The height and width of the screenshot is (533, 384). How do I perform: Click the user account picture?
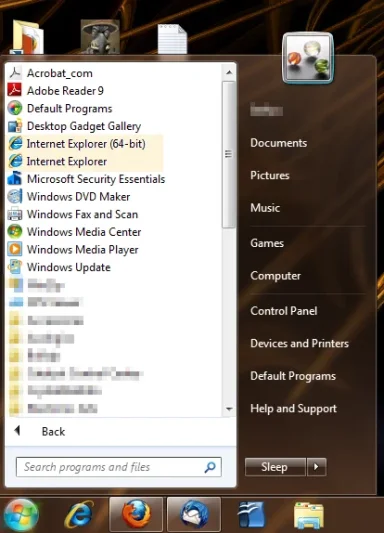click(308, 58)
